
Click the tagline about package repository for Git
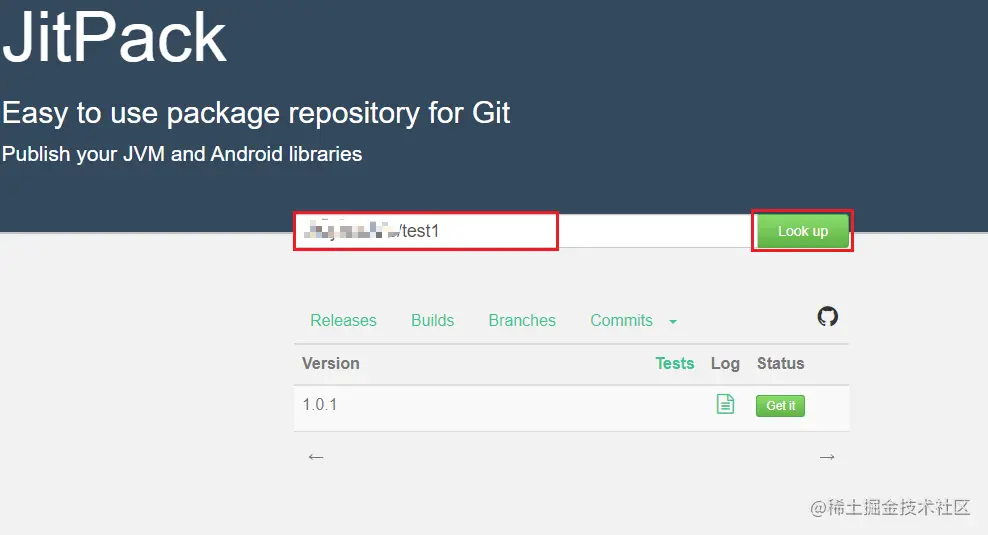coord(256,113)
